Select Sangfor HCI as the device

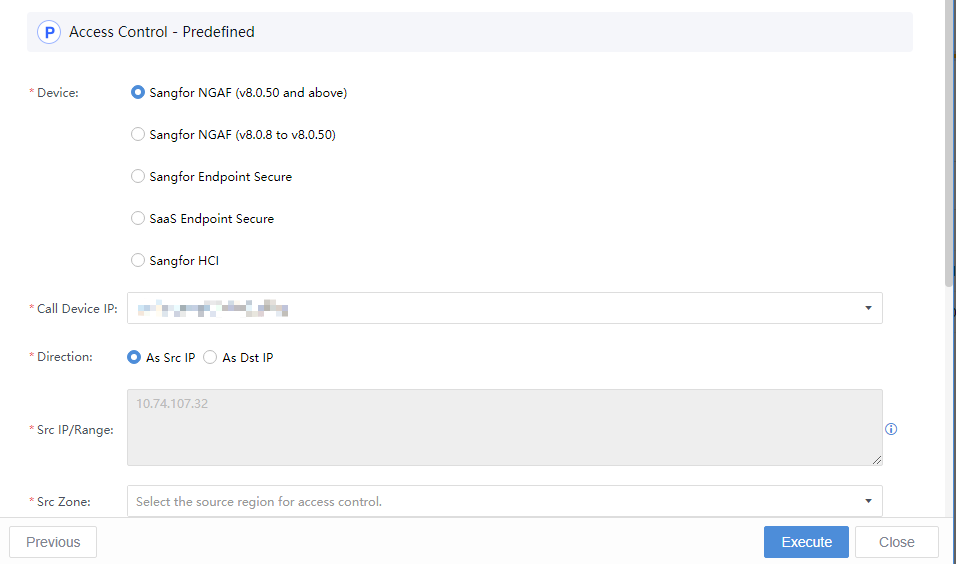139,261
